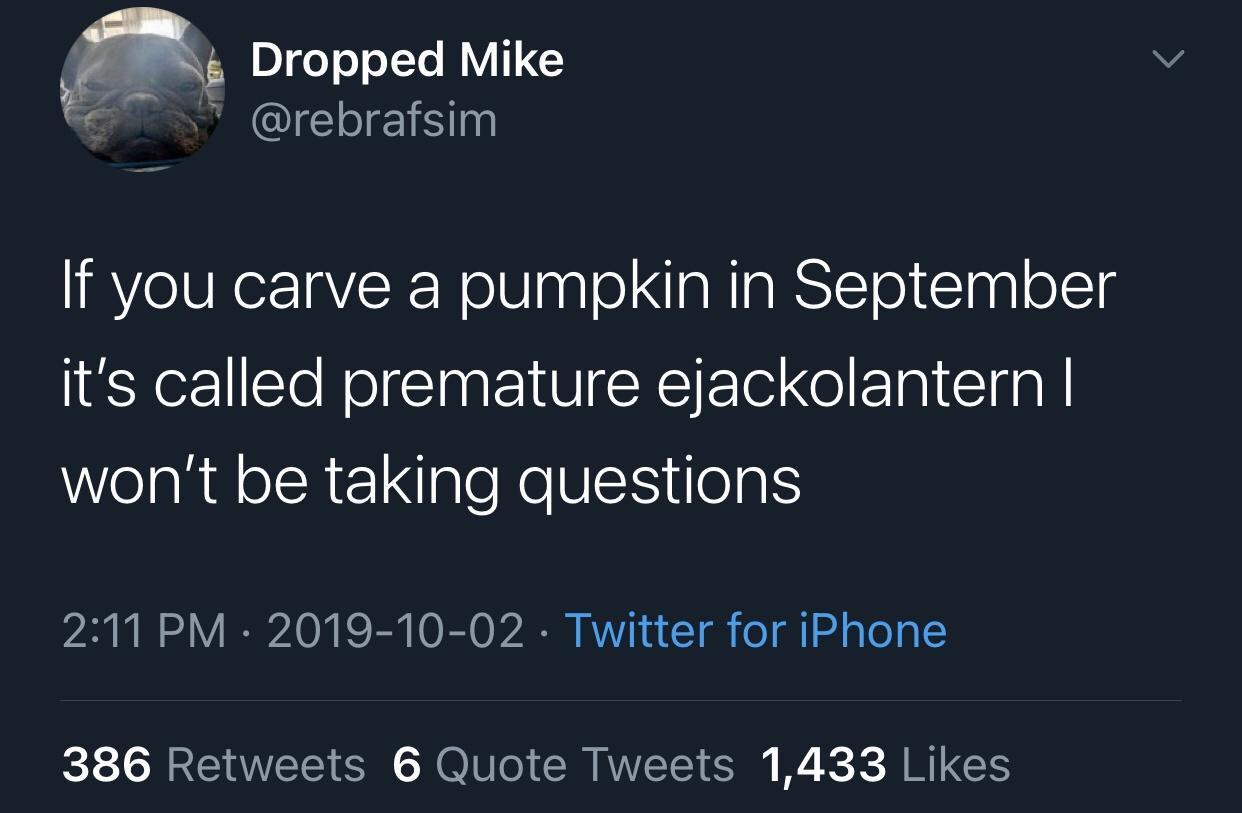Select the 2:11 PM timestamp
The height and width of the screenshot is (813, 1242).
(x=144, y=630)
